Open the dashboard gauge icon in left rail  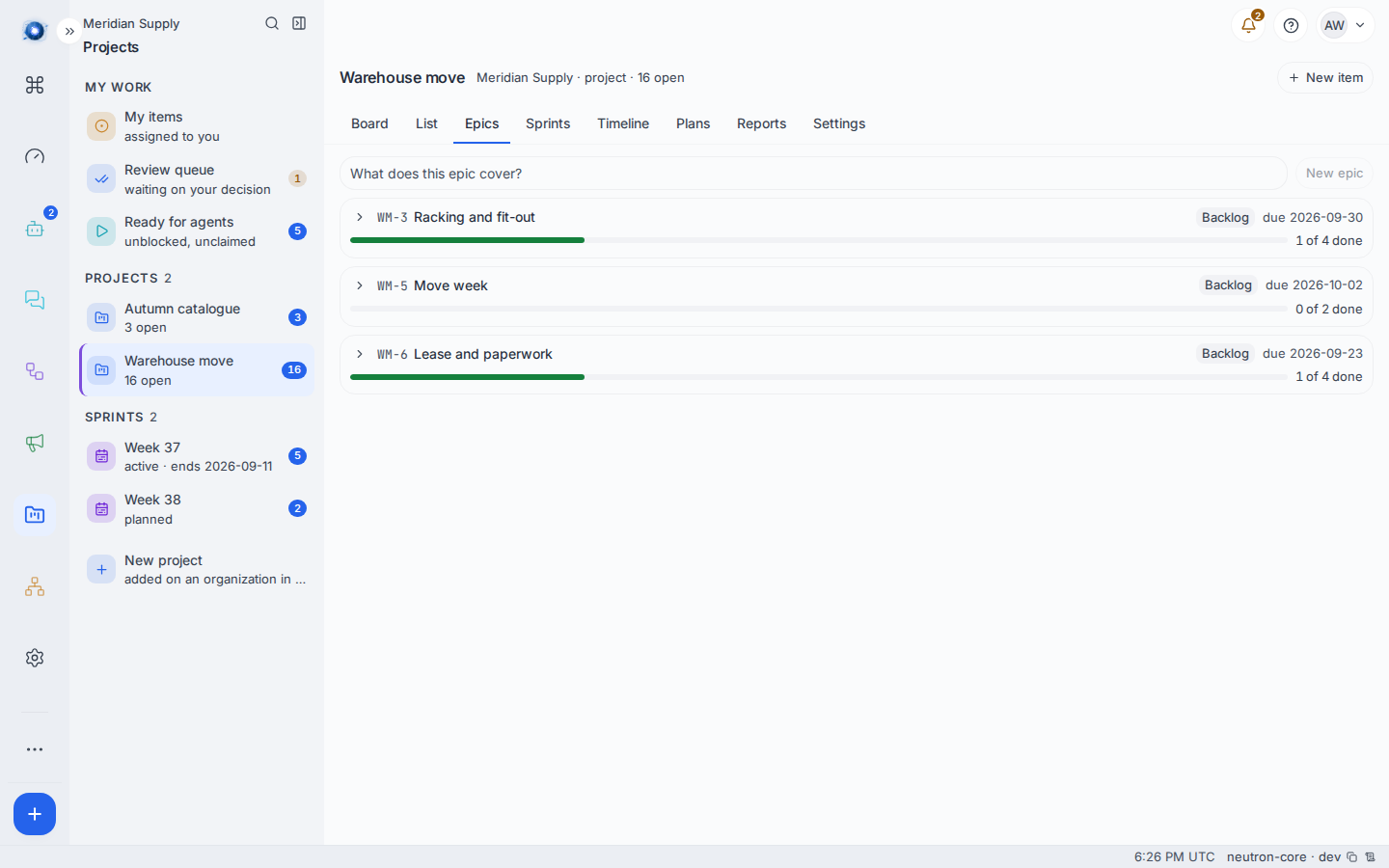[x=35, y=156]
